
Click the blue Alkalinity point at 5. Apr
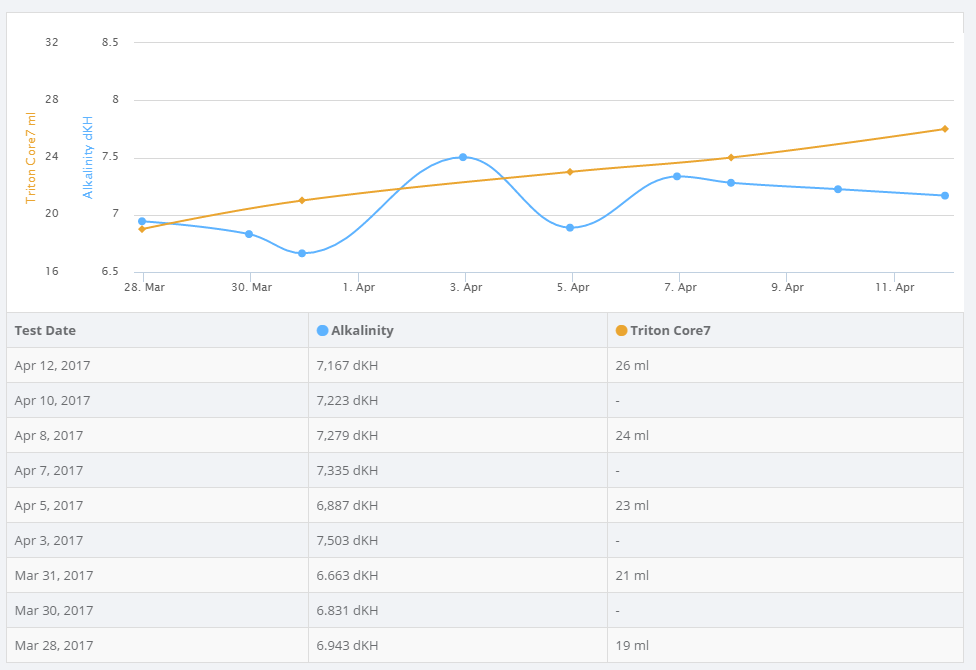(x=570, y=228)
